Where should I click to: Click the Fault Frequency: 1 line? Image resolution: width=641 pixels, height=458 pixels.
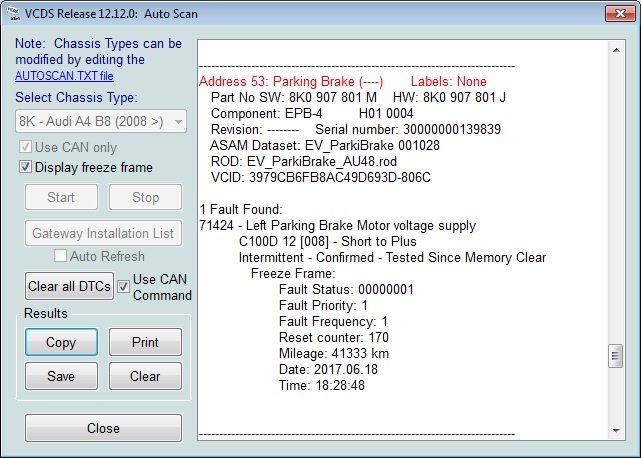[333, 321]
